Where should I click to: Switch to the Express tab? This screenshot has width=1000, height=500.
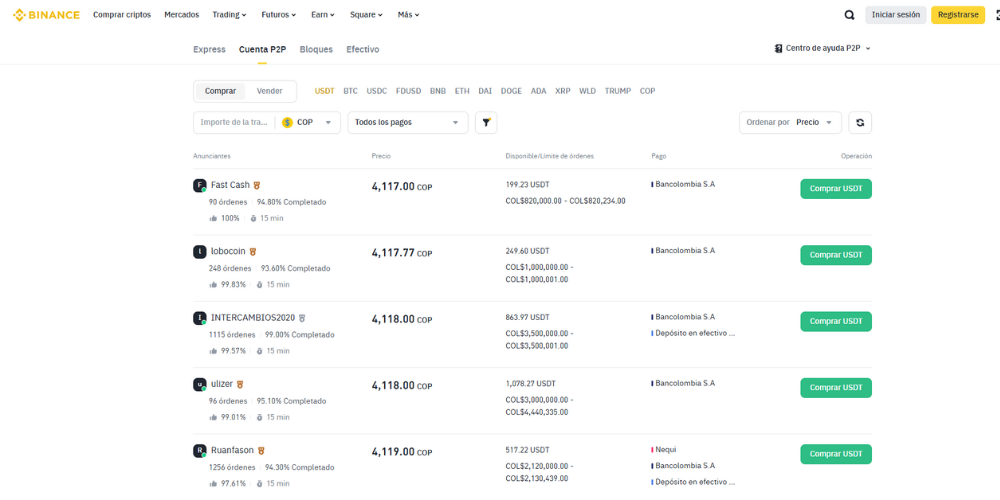(209, 49)
